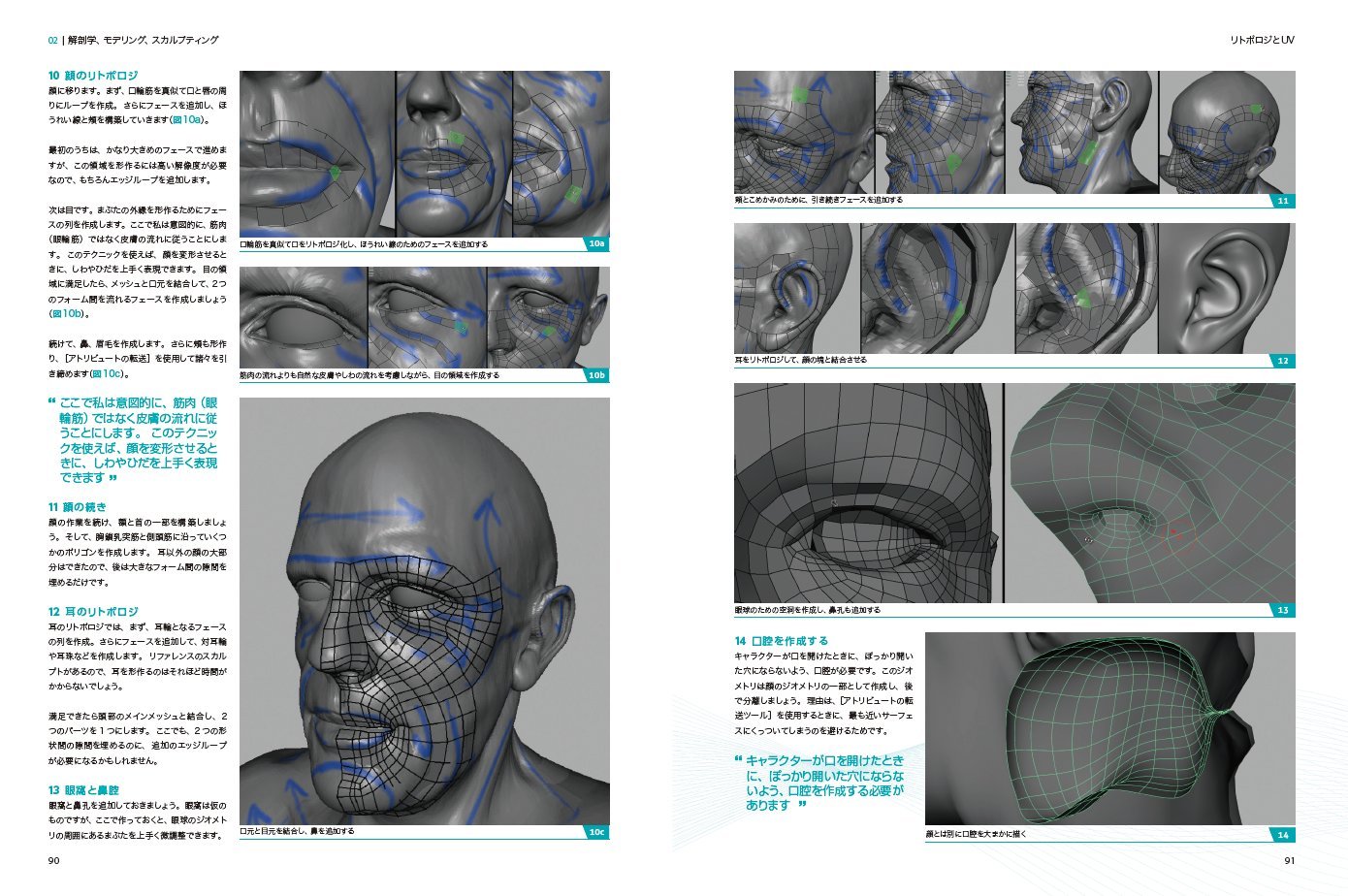
Task: Select the heading 14 口腔を作成する
Action: tap(782, 641)
